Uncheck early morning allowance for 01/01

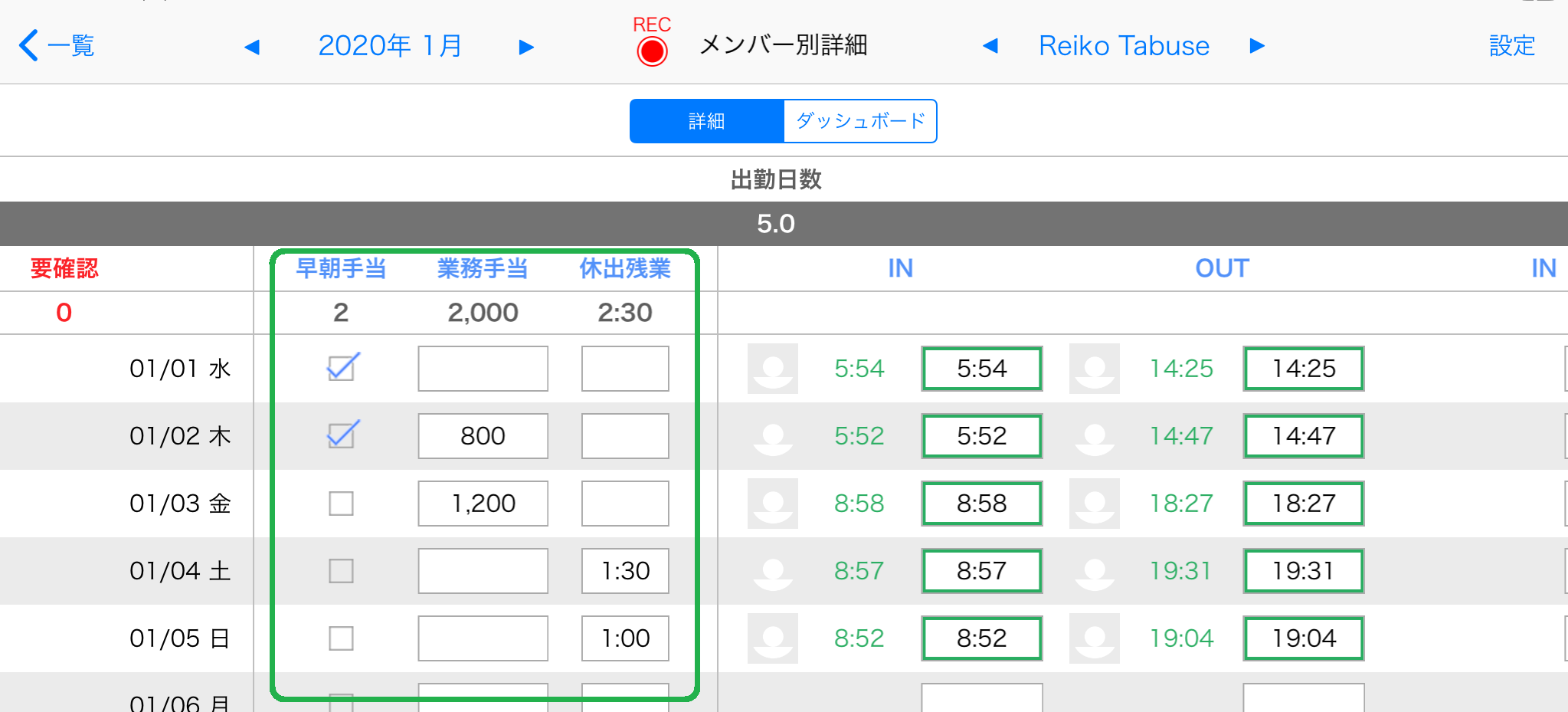tap(342, 367)
